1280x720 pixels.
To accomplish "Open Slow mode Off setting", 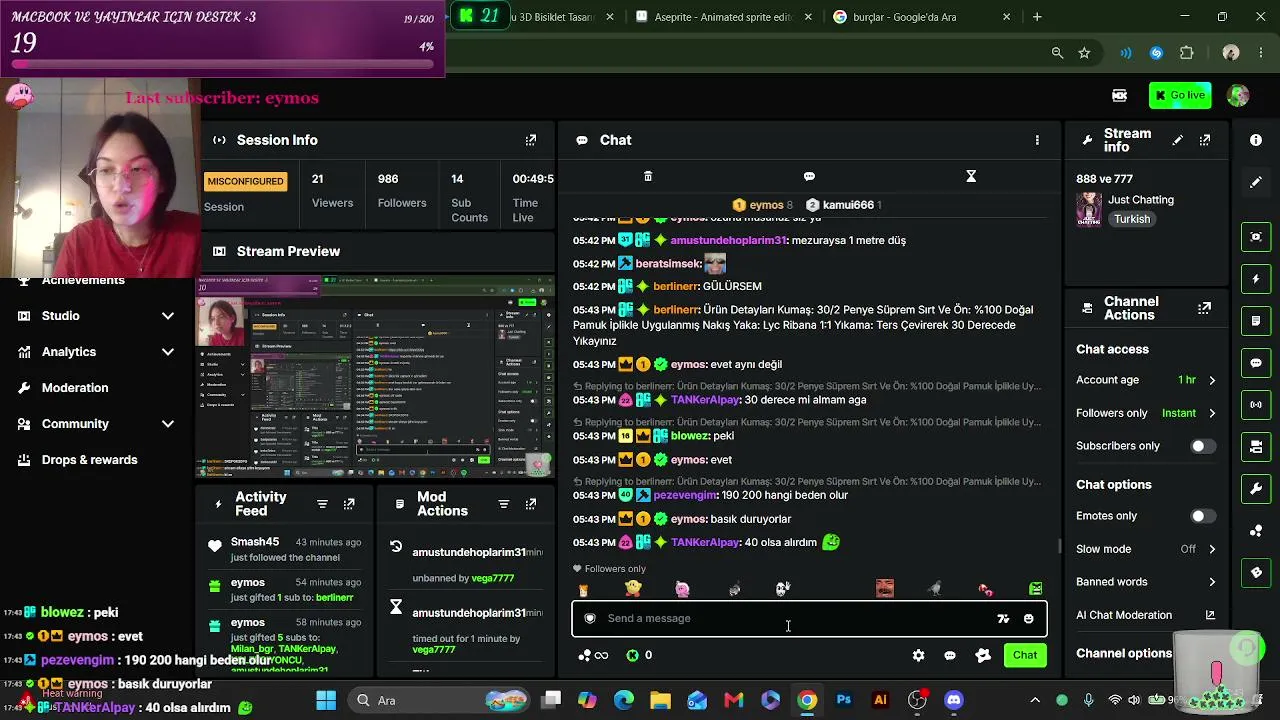I will click(1146, 549).
